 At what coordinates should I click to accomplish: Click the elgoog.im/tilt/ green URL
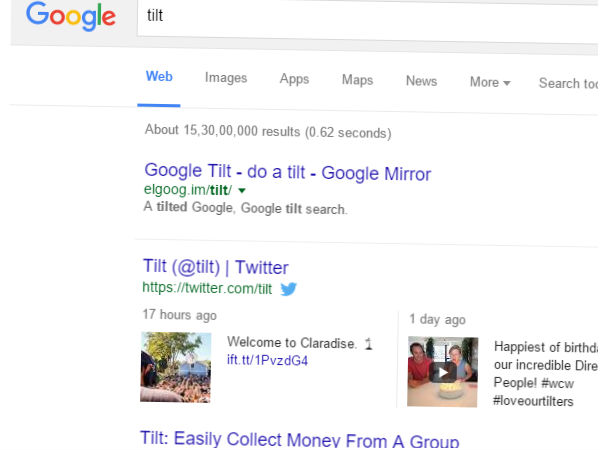[188, 190]
